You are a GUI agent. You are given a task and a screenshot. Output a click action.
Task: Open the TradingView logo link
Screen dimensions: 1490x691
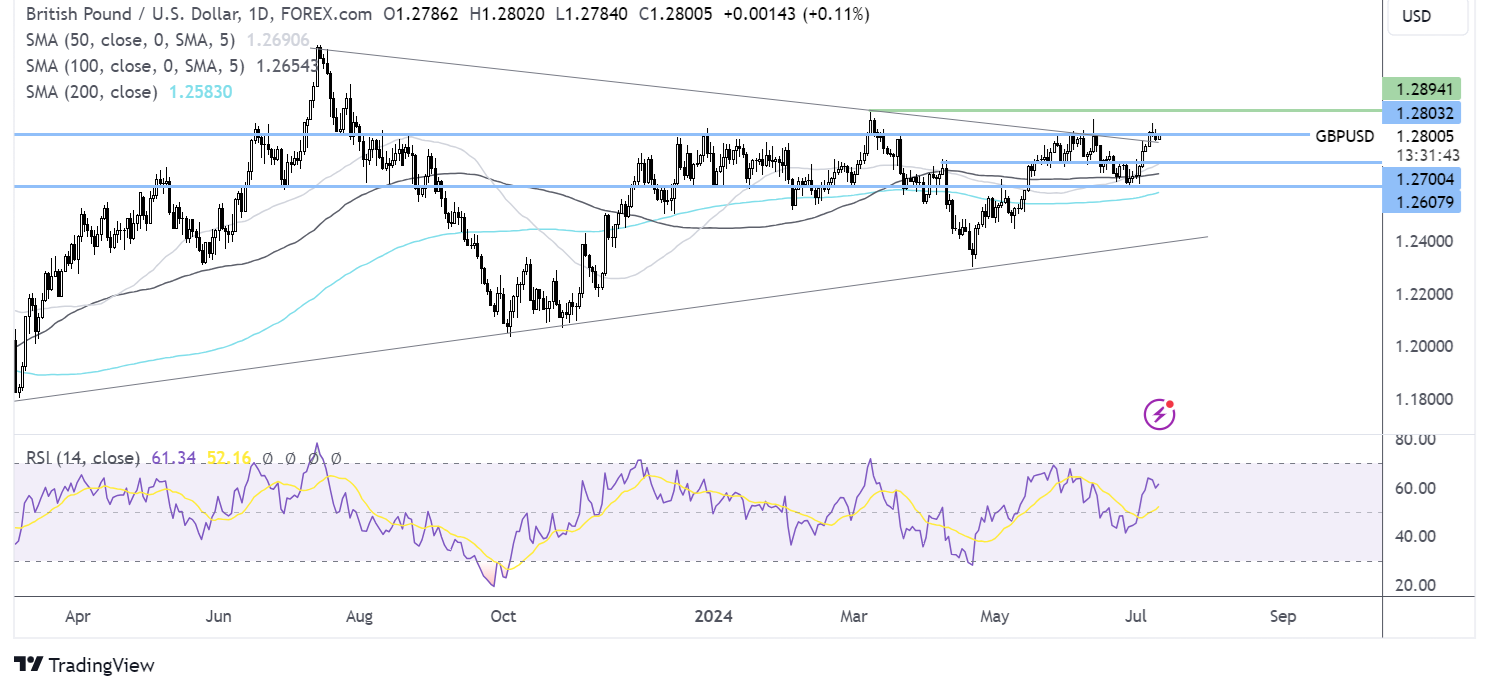click(85, 665)
